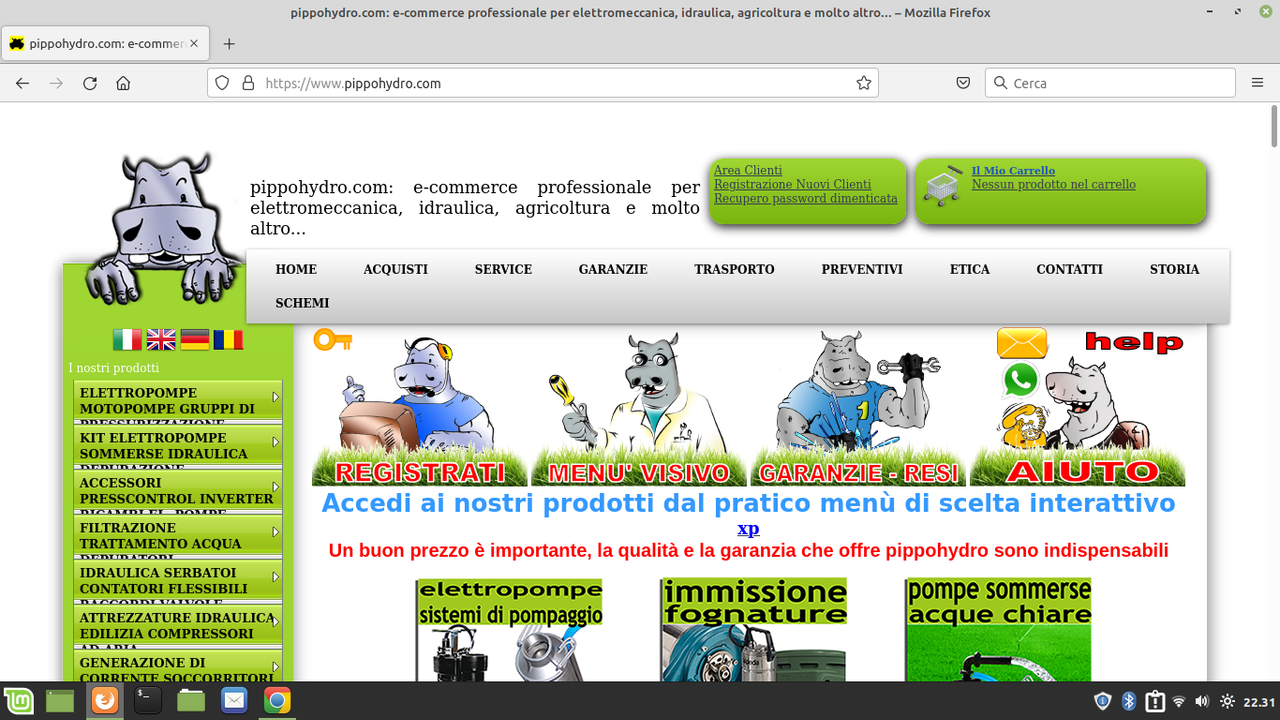Screen dimensions: 1280x720
Task: Open the clock showing 22.31
Action: 1259,701
